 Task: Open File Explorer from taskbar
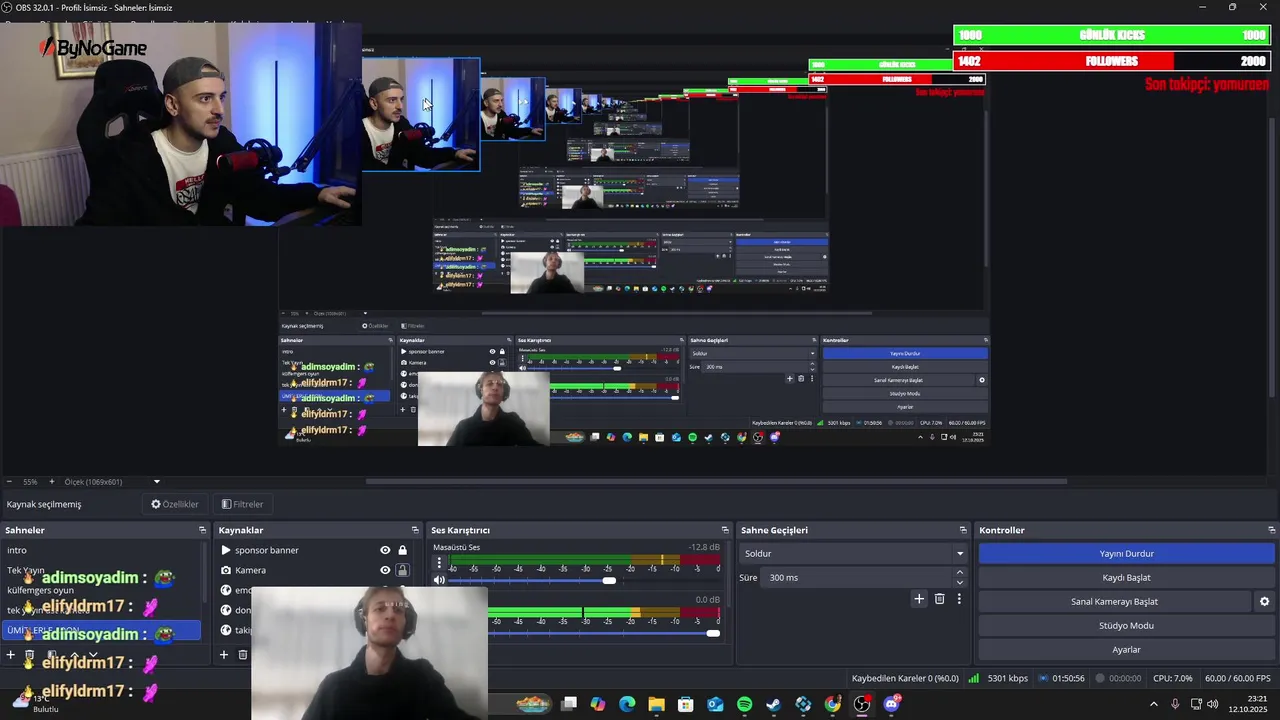656,704
